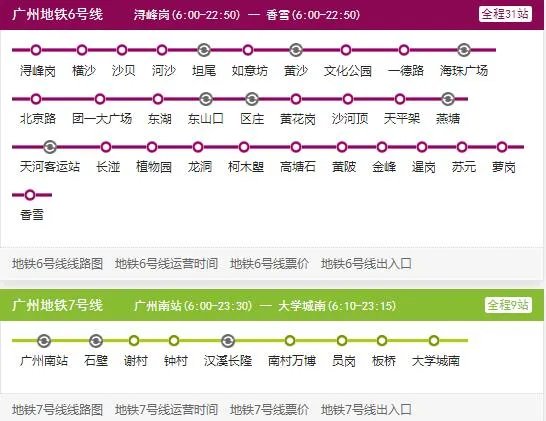Screen dimensions: 546x421
Task: Select the 板桥 station circle
Action: tap(382, 341)
